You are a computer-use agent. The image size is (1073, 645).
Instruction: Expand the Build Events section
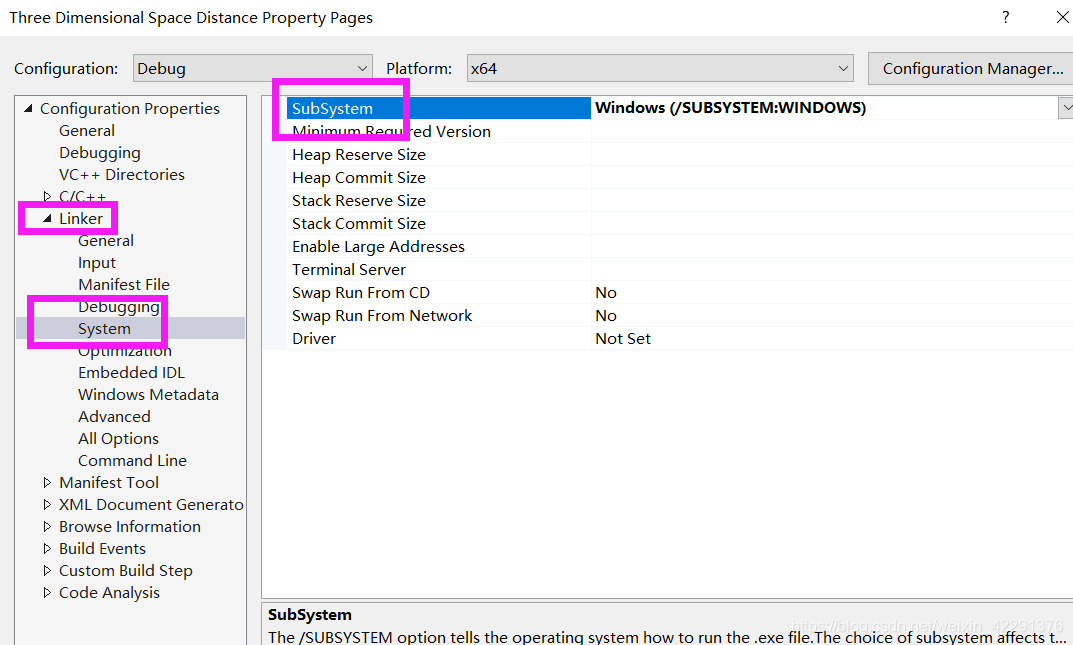pyautogui.click(x=47, y=548)
